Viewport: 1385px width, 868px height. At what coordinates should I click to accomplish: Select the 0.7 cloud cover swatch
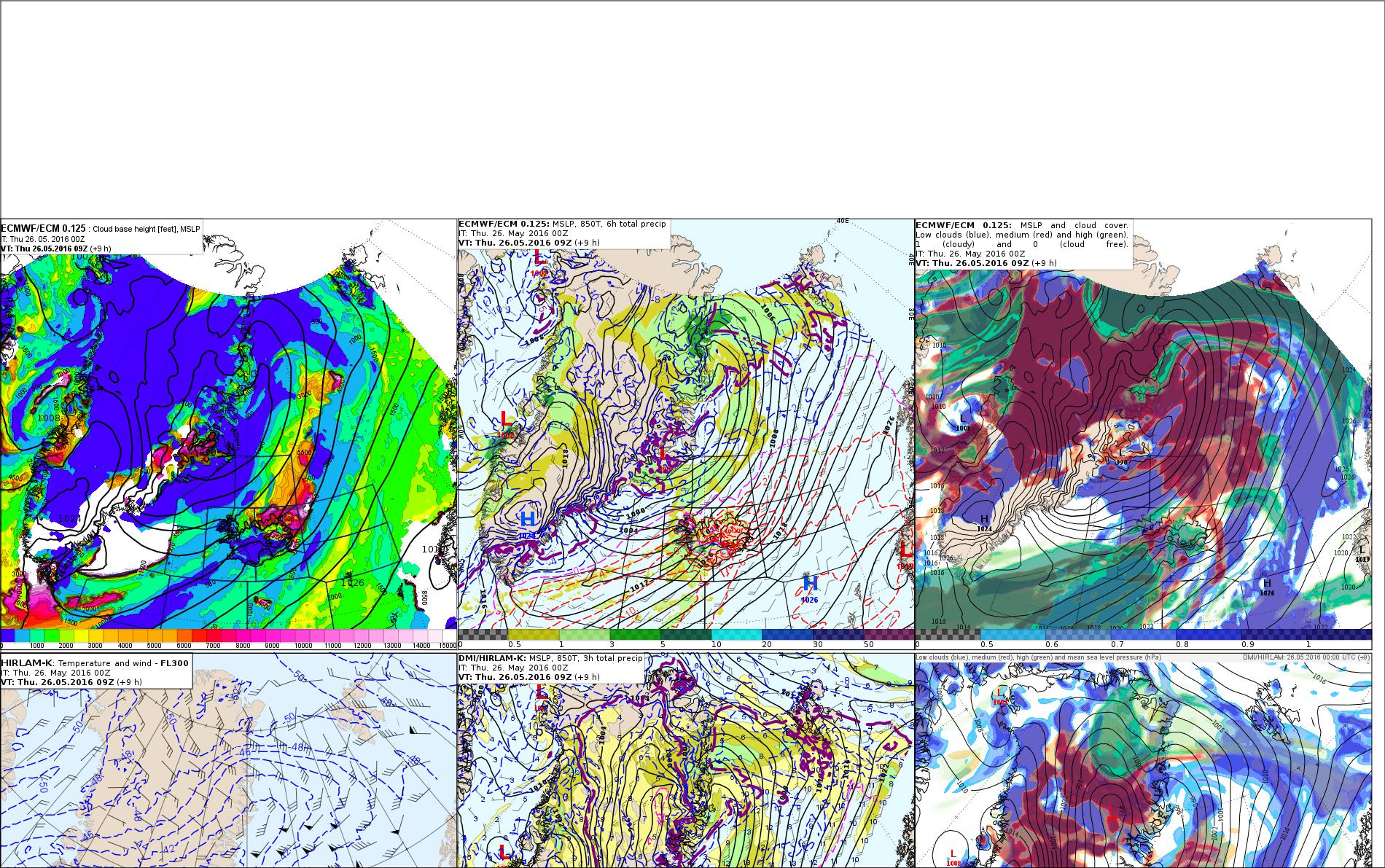pos(1144,635)
